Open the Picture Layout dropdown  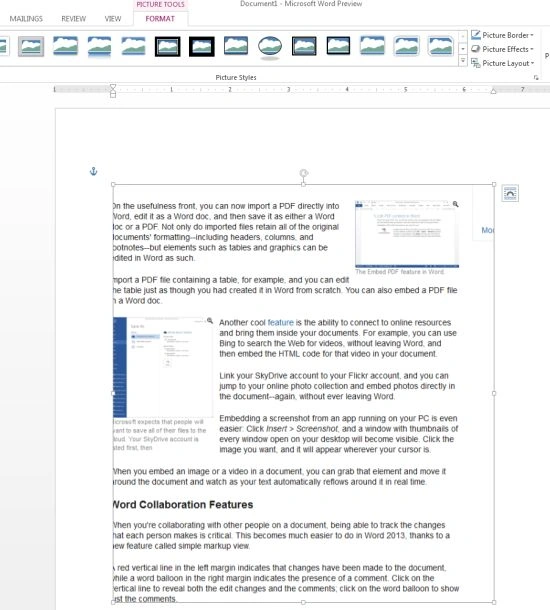tap(503, 63)
